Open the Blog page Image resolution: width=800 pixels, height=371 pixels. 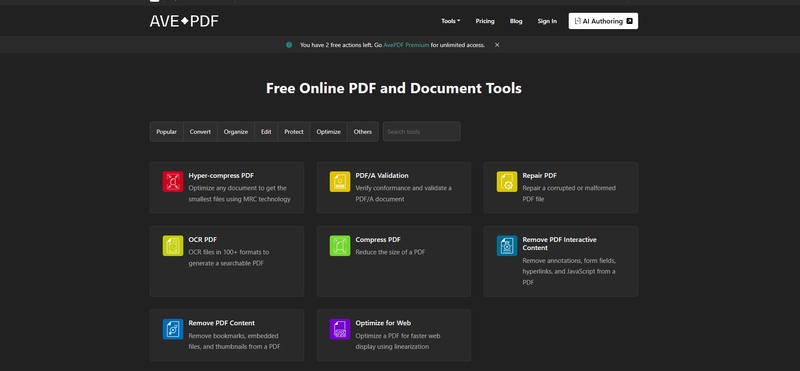pos(516,21)
